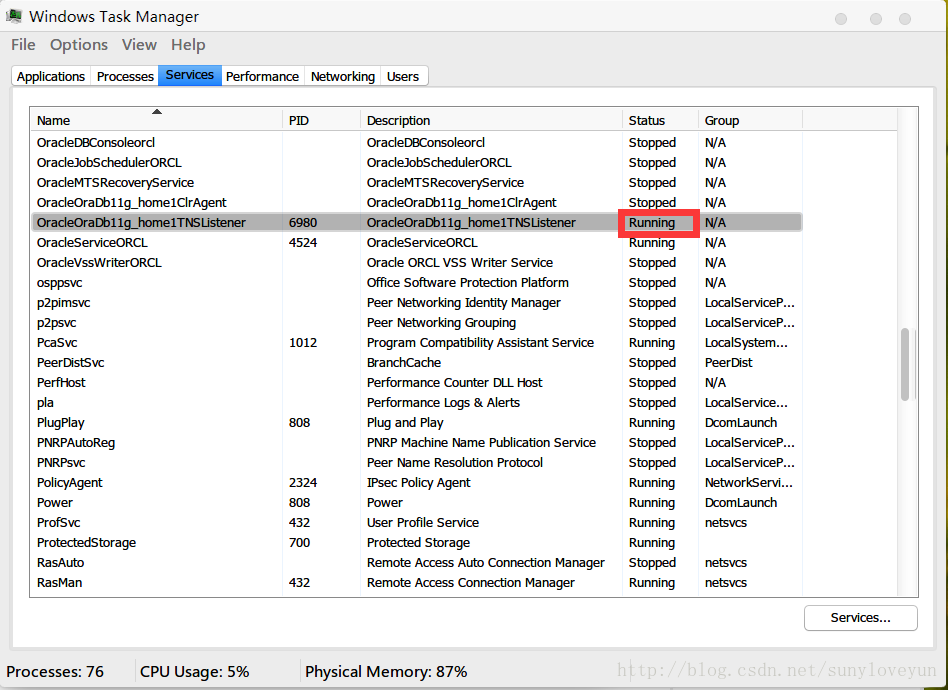This screenshot has height=690, width=948.
Task: Click the Oracle ORCL VSS Writer Service description
Action: [459, 262]
